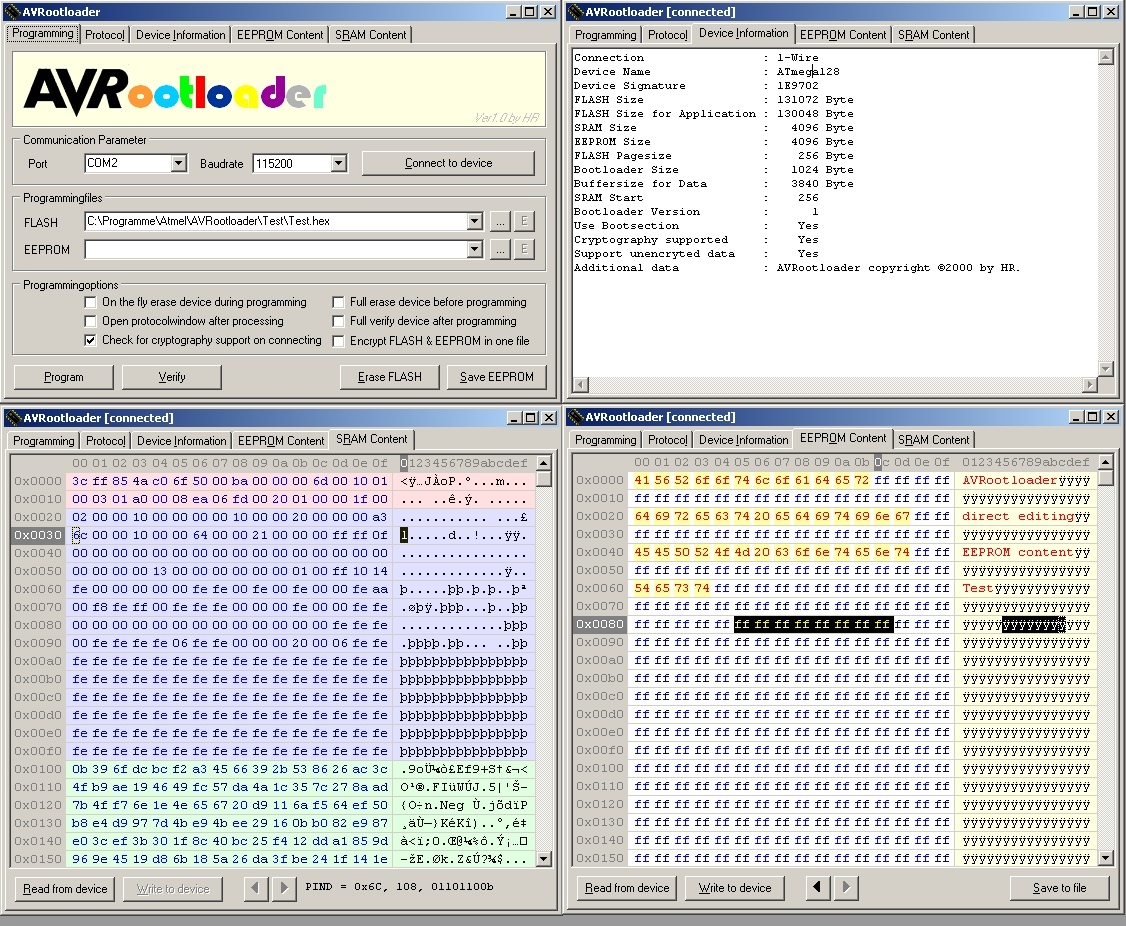Open the Port COM2 dropdown

pyautogui.click(x=179, y=163)
